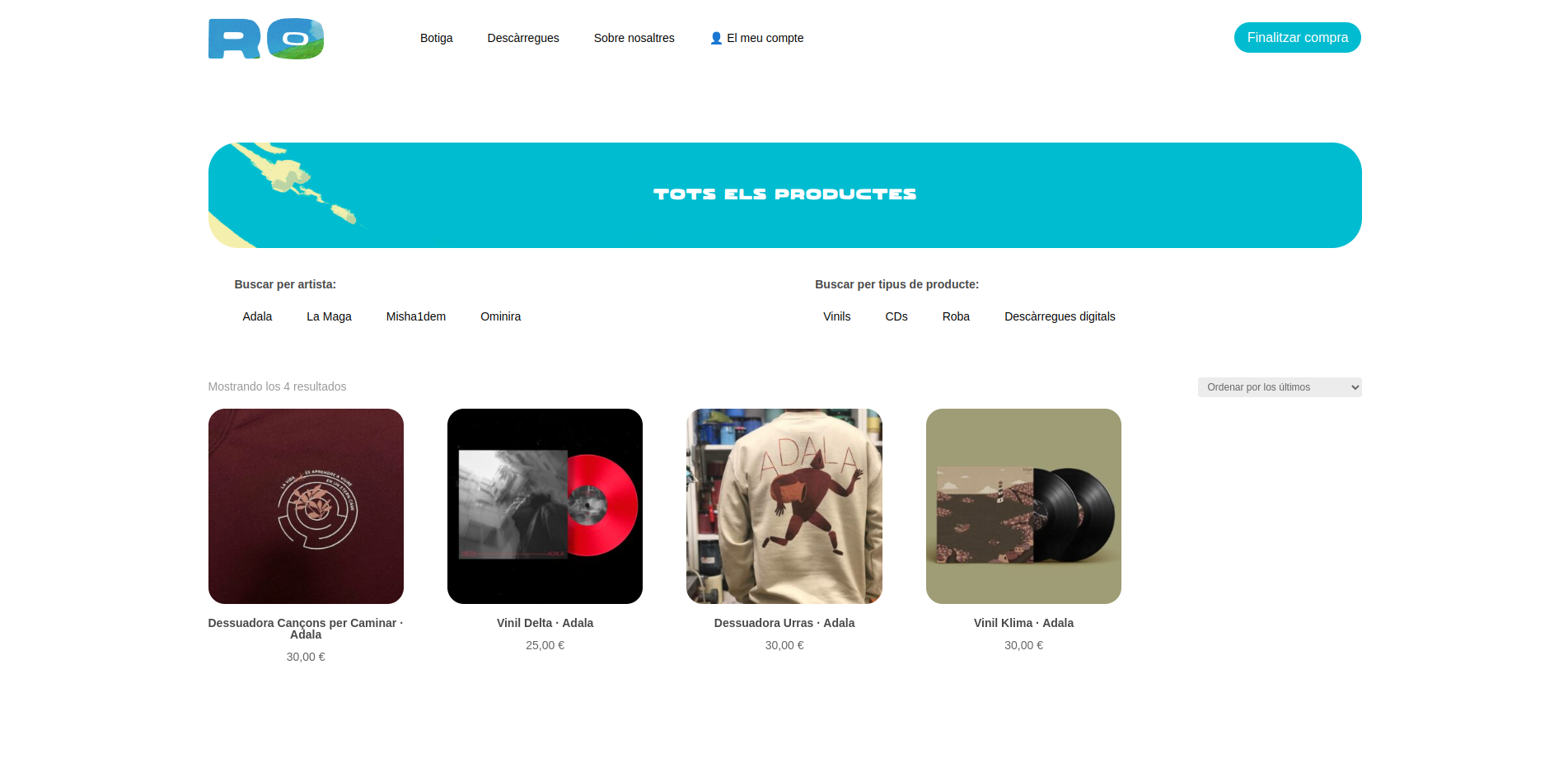Filter by artist Ominira
Screen dimensions: 1568x777
pos(500,316)
